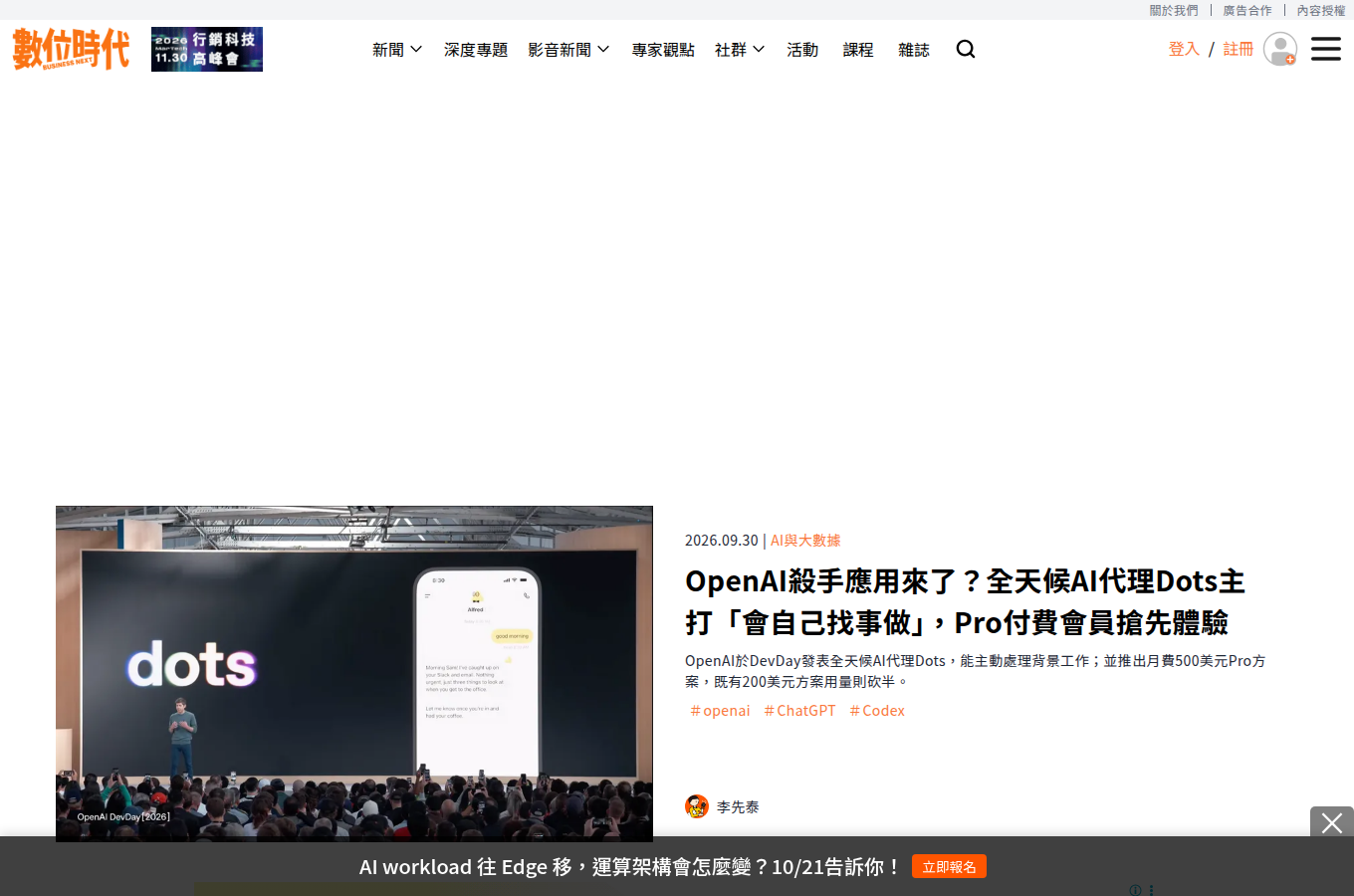Open the 廣告合作 top link
Image resolution: width=1354 pixels, height=896 pixels.
(x=1247, y=10)
